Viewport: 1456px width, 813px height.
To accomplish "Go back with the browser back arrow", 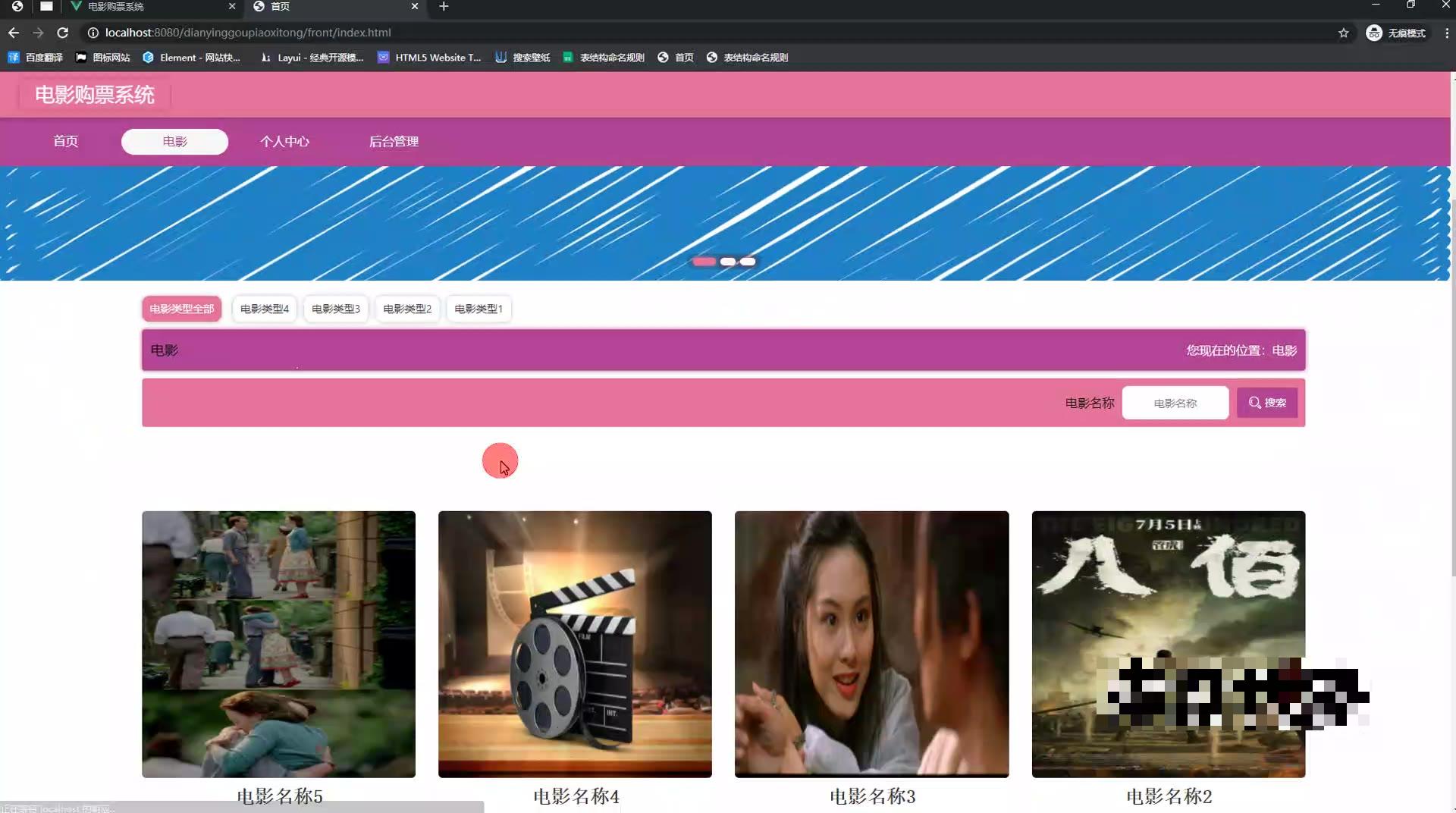I will pyautogui.click(x=14, y=33).
